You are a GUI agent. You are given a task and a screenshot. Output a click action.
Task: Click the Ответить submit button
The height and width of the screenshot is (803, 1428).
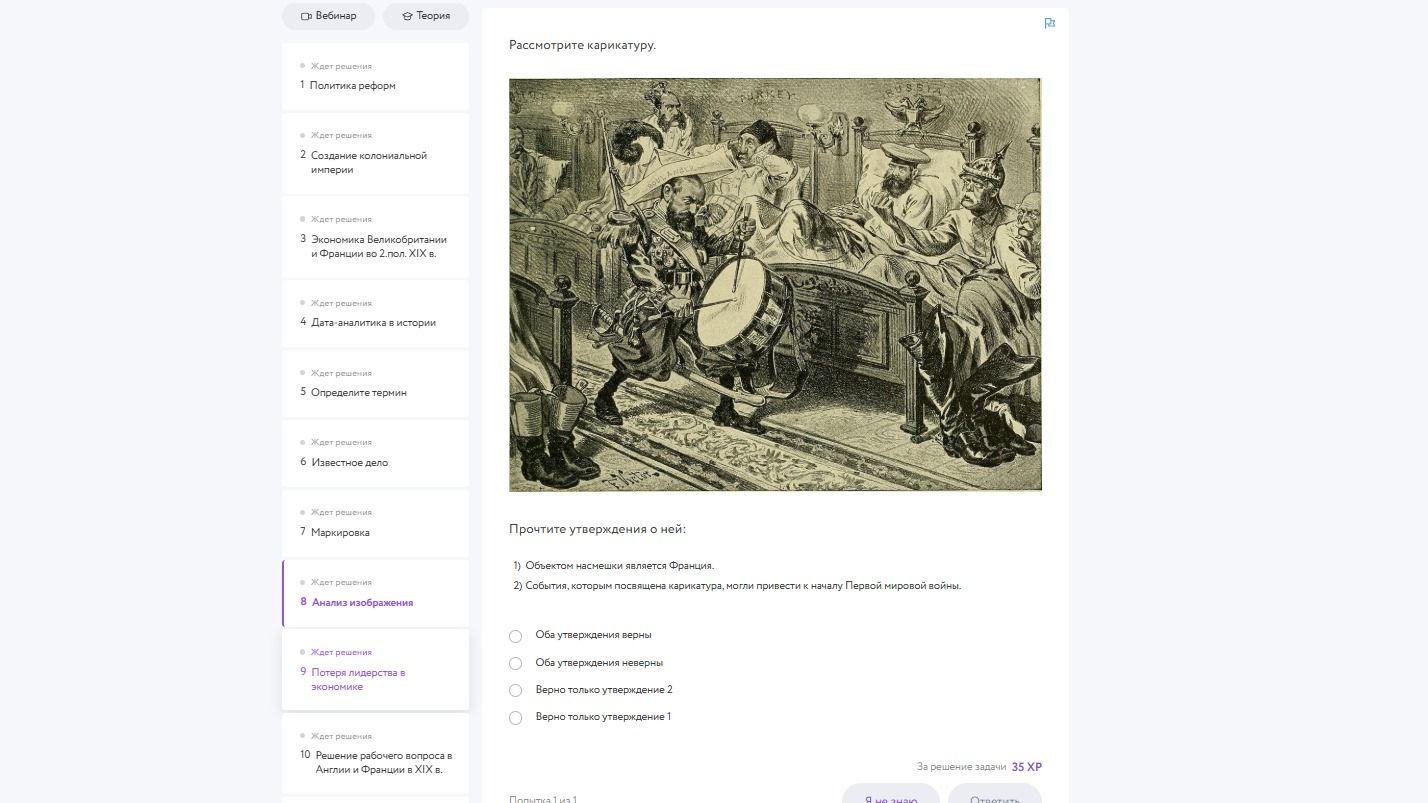[x=995, y=795]
